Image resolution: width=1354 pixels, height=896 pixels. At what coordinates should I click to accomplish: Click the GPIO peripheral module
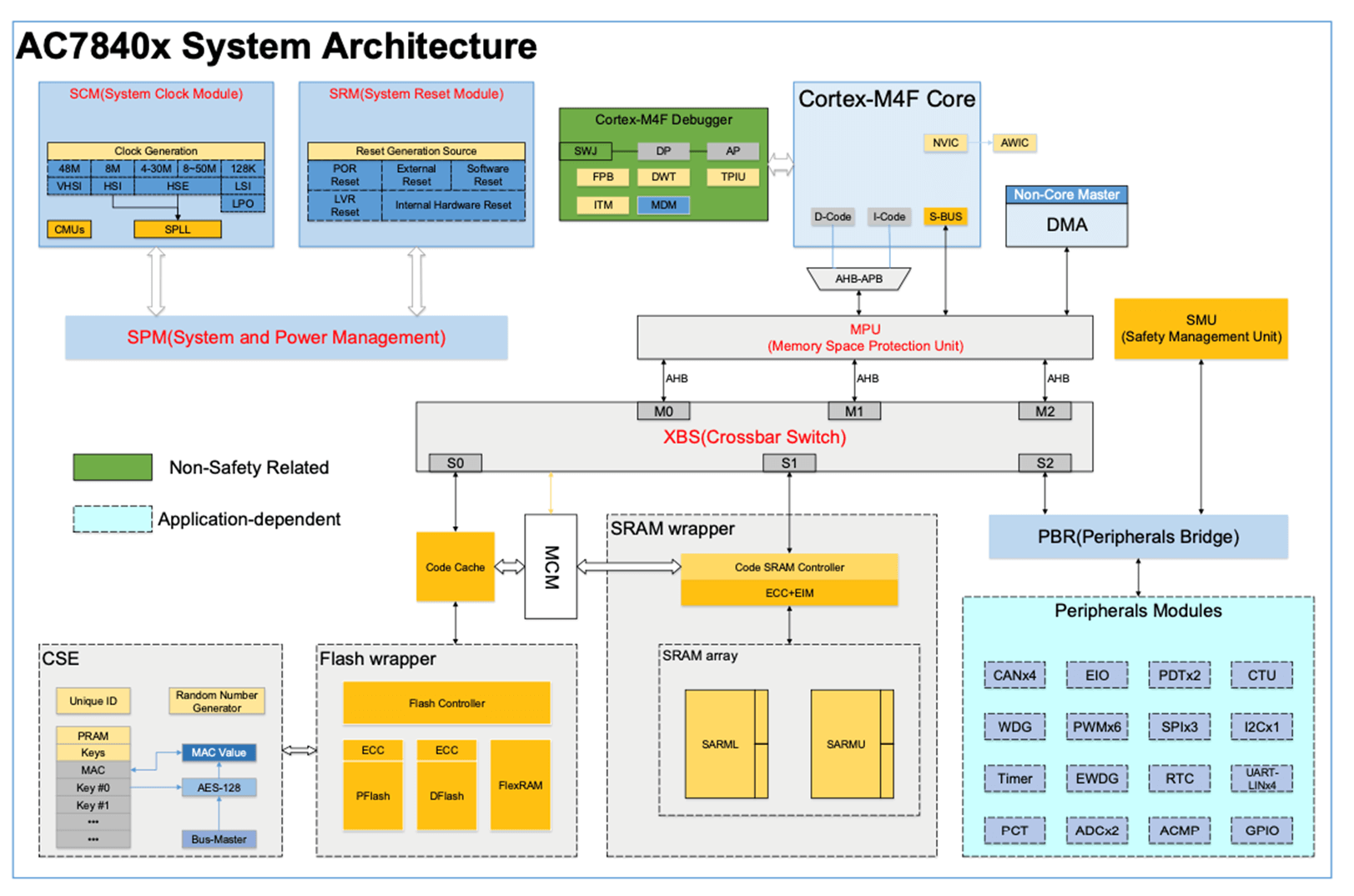tap(1261, 830)
